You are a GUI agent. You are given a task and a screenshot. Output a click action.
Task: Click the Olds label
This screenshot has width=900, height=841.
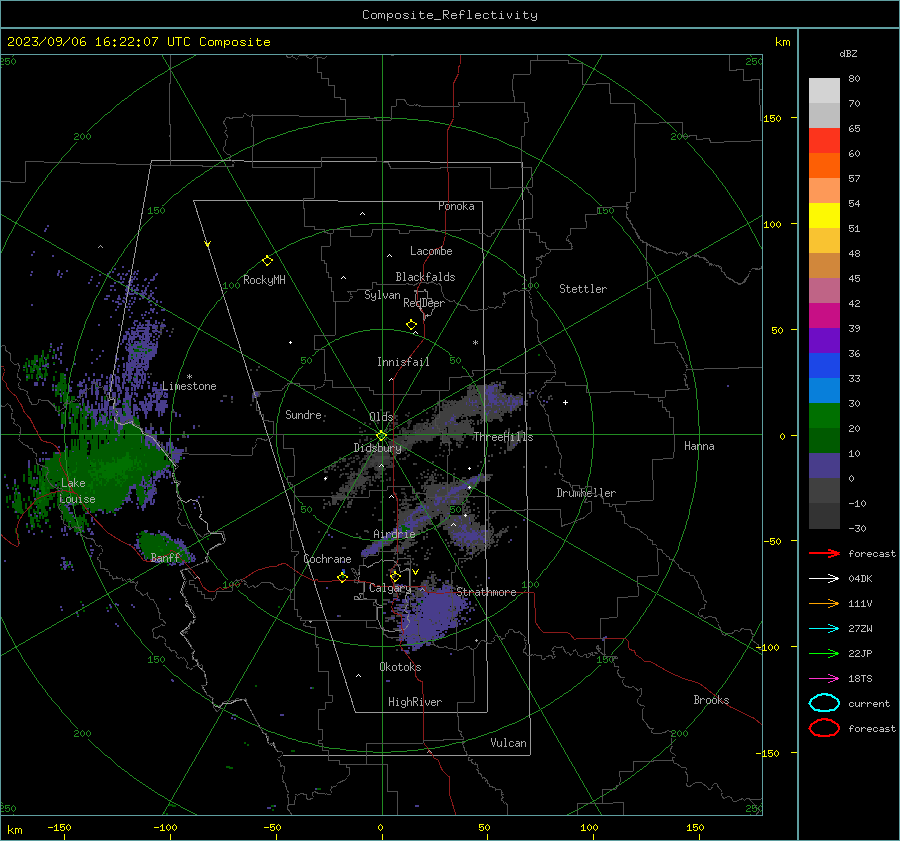click(381, 417)
